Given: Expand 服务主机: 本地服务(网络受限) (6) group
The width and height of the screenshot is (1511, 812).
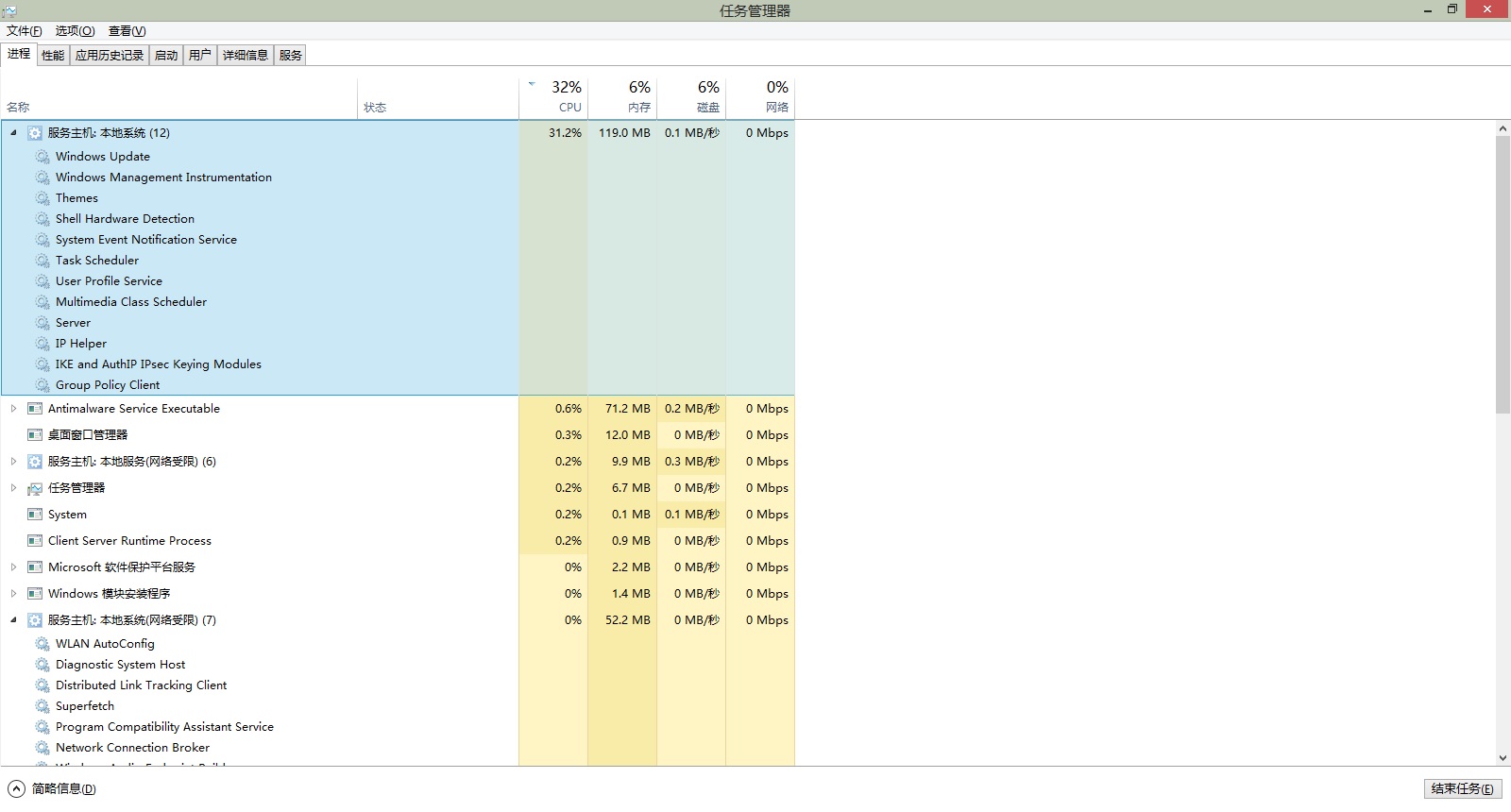Looking at the screenshot, I should point(13,462).
